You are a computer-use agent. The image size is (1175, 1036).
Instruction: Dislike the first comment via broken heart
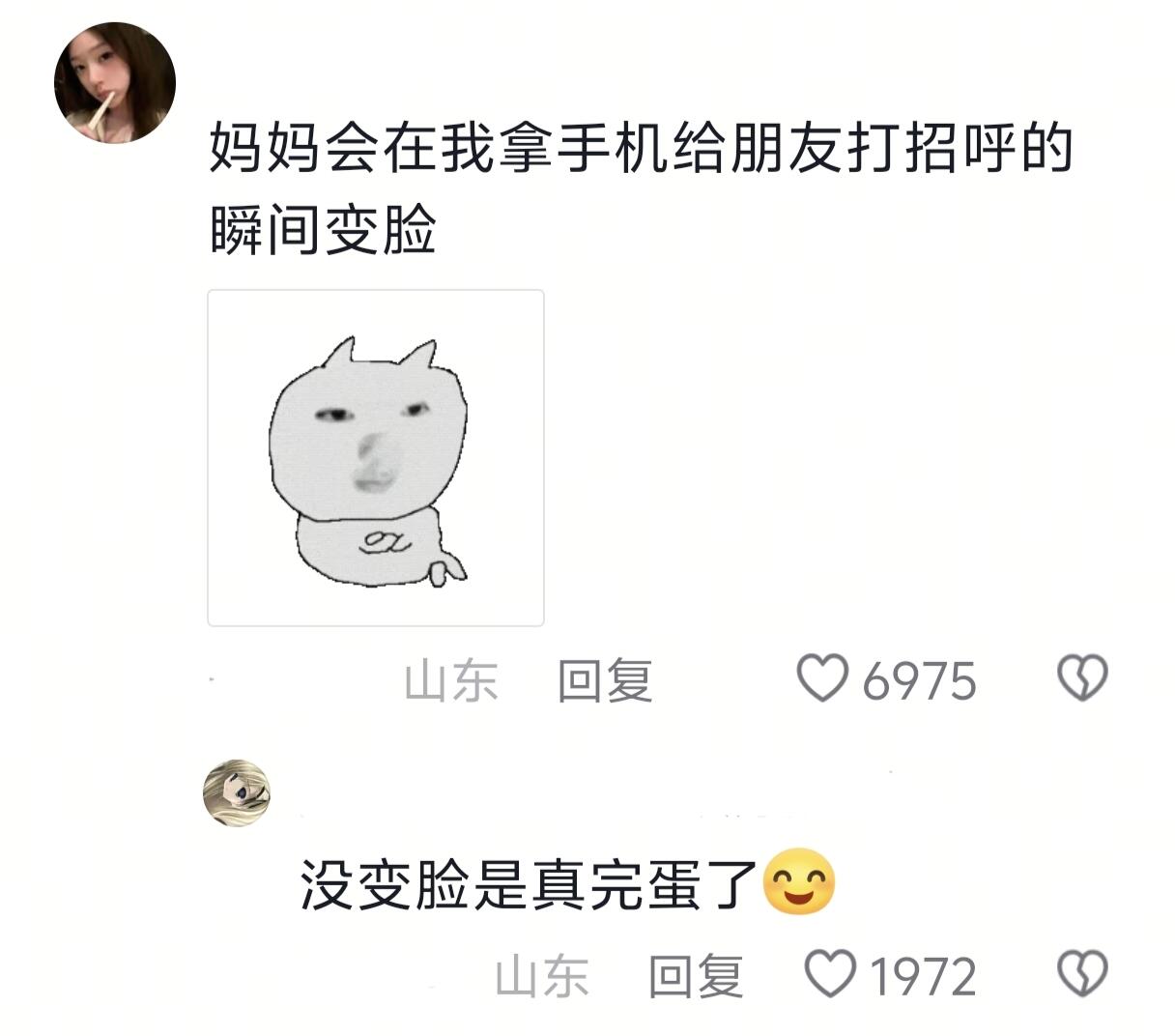(x=1082, y=678)
